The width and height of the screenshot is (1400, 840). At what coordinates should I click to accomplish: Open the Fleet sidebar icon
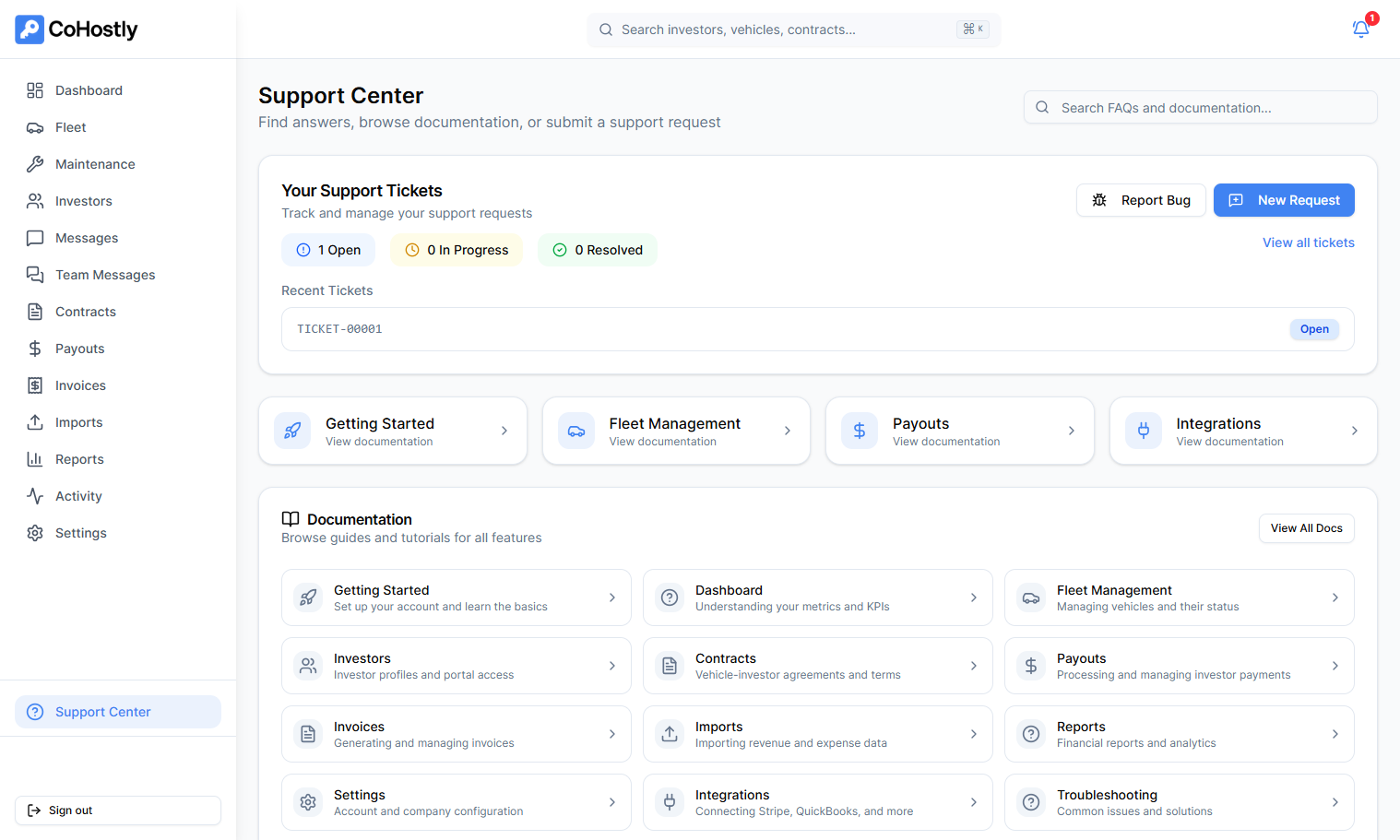(x=35, y=127)
